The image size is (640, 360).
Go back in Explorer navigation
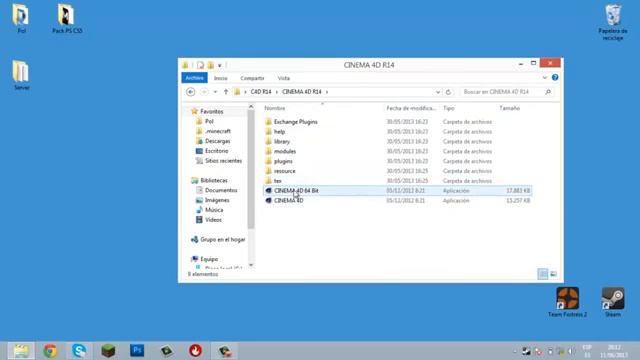[x=191, y=92]
